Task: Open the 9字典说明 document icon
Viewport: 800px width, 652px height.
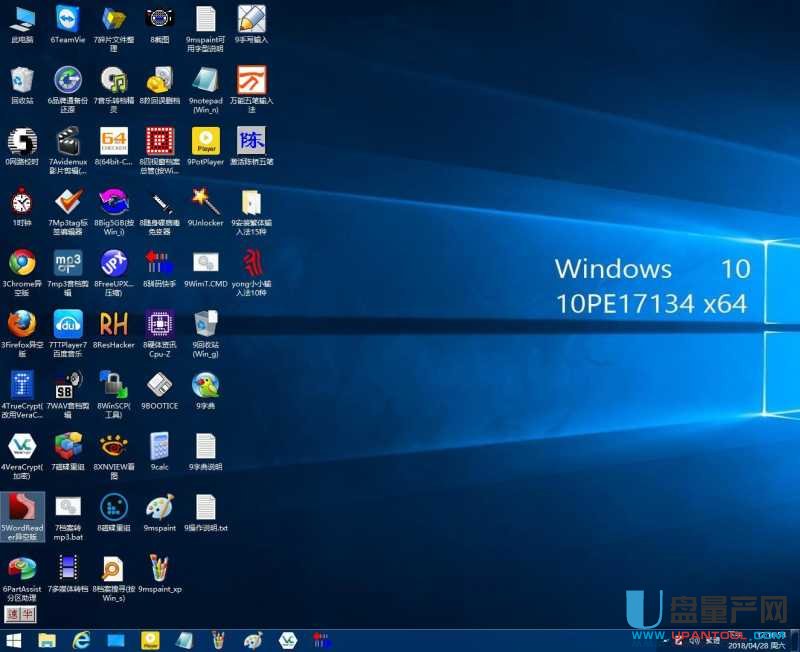Action: (x=206, y=452)
